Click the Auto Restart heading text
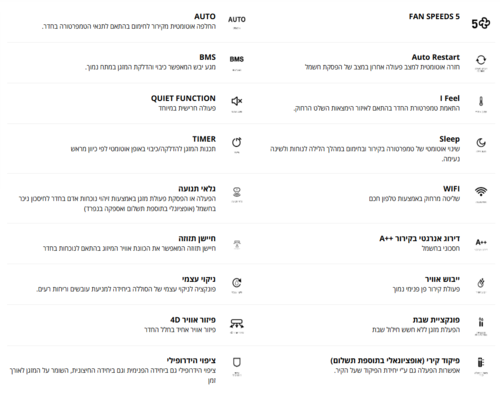Image resolution: width=500 pixels, height=401 pixels. pos(436,57)
